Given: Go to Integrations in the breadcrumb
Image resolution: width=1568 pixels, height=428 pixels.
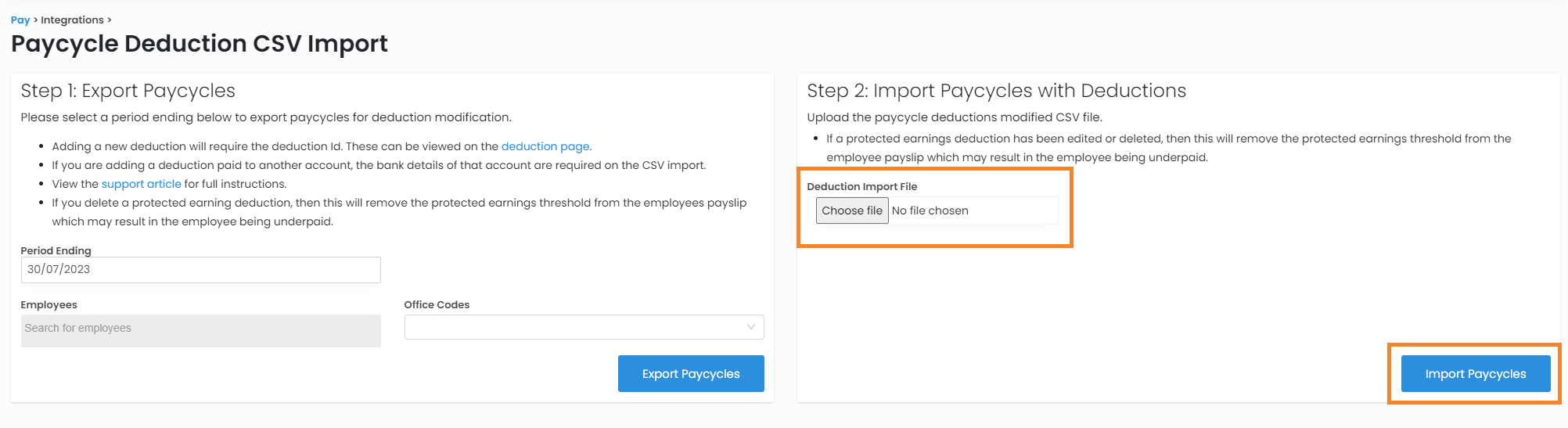Looking at the screenshot, I should coord(72,20).
